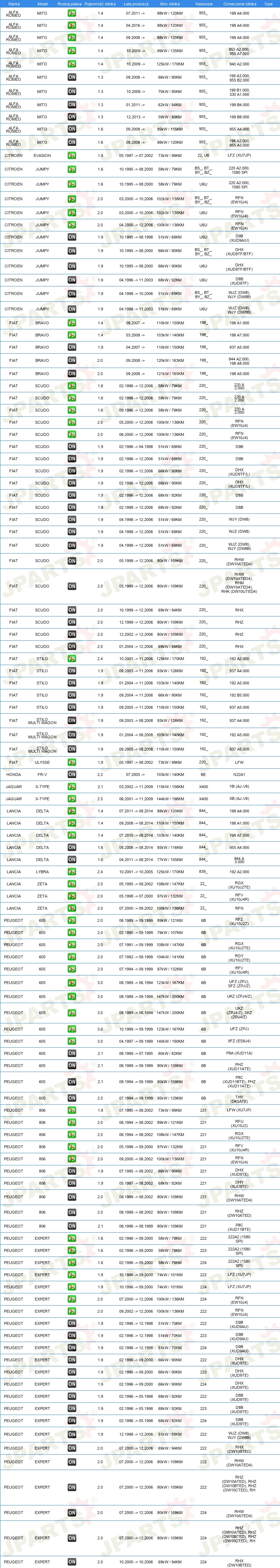Click ON diesel icon in Peugeot 605 95kW/129KM row
This screenshot has width=280, height=1568.
click(x=71, y=1099)
